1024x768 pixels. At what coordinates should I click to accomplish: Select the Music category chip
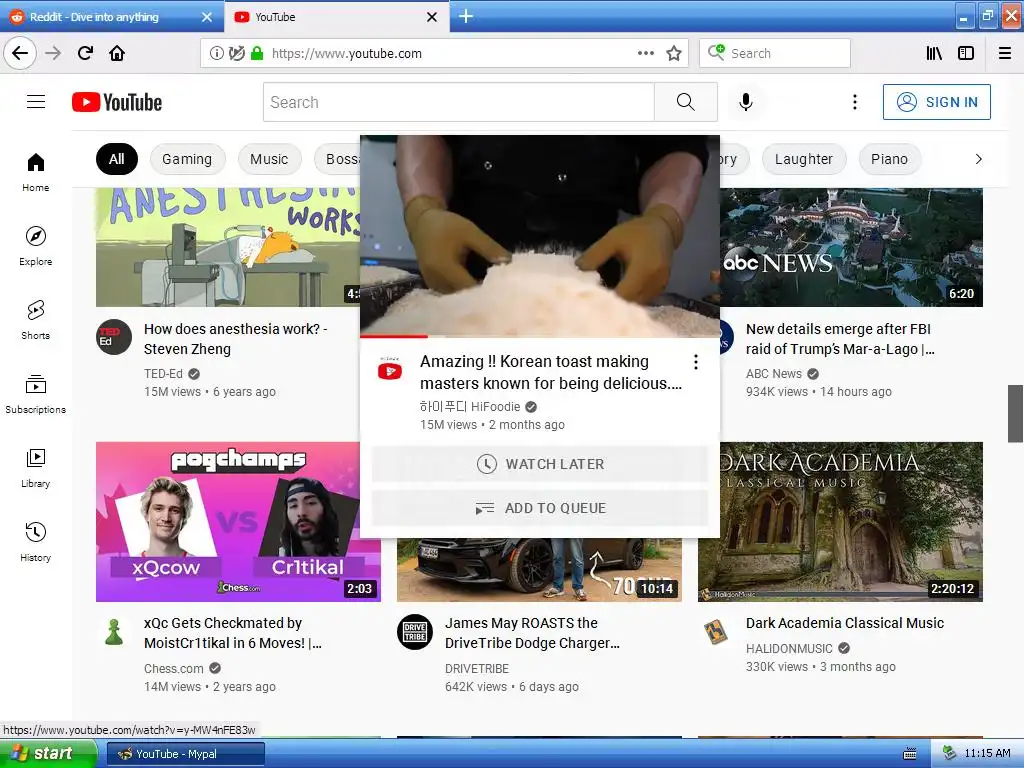pyautogui.click(x=269, y=159)
